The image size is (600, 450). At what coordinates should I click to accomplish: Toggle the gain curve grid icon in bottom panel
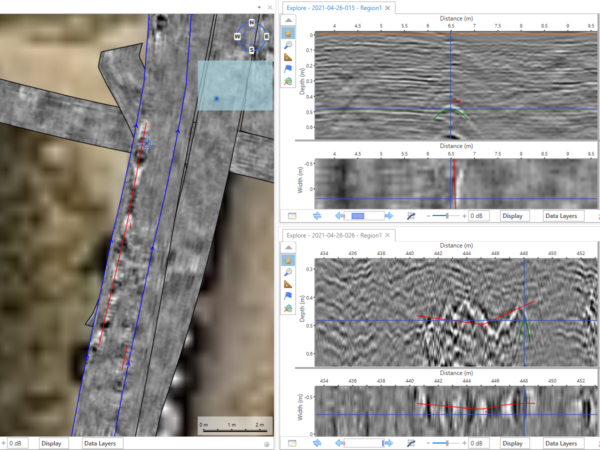click(411, 443)
